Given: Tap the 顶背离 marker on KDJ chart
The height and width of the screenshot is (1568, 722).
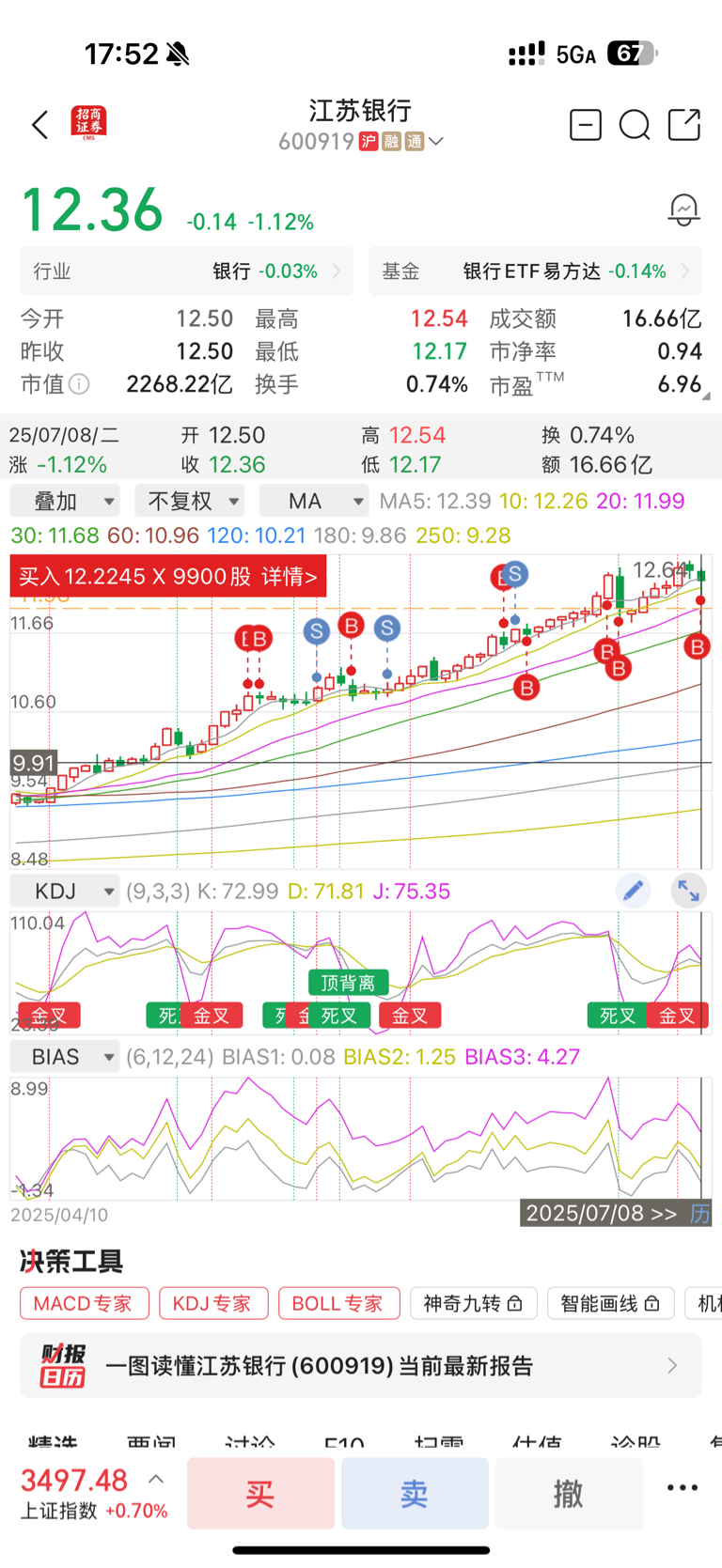Looking at the screenshot, I should [x=348, y=983].
